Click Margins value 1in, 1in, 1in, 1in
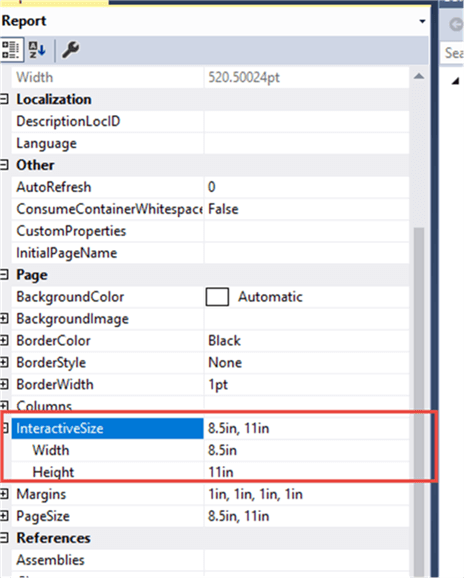The width and height of the screenshot is (464, 578). point(307,494)
